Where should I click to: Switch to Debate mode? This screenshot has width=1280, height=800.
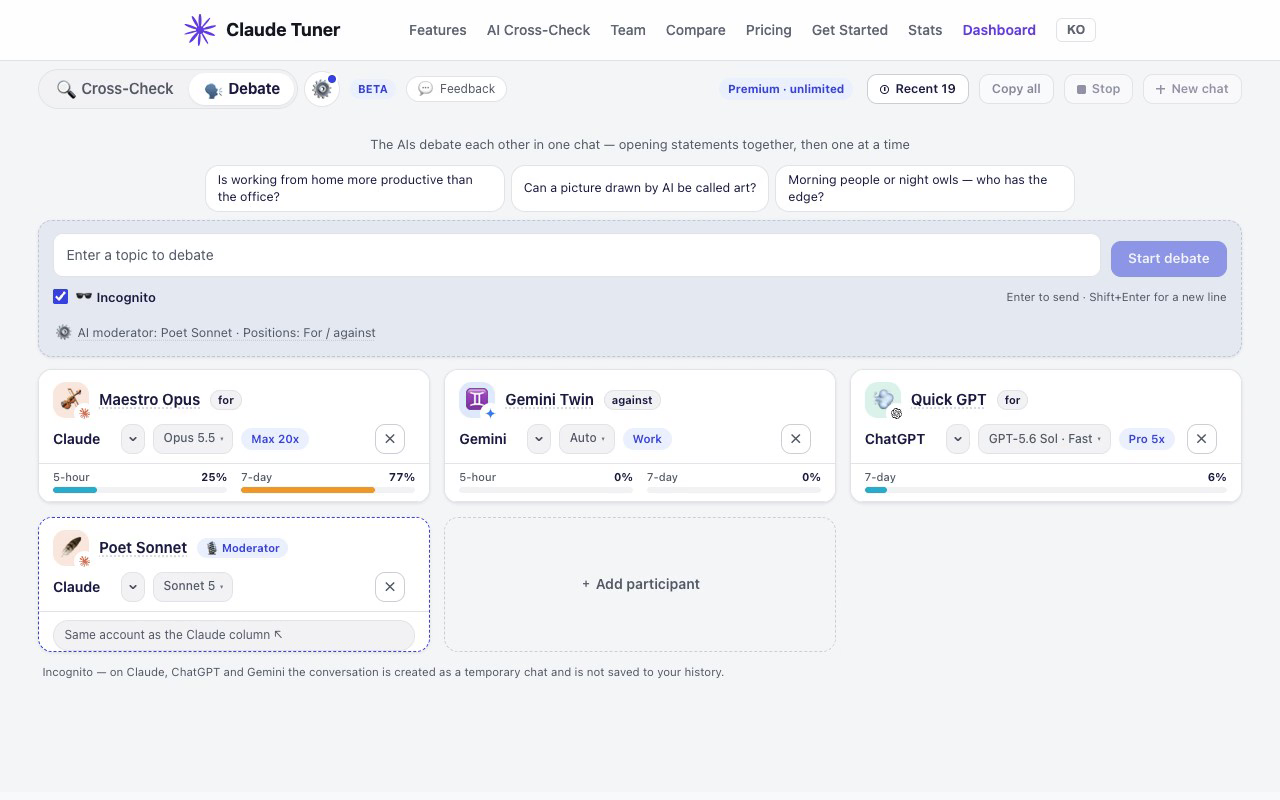242,89
